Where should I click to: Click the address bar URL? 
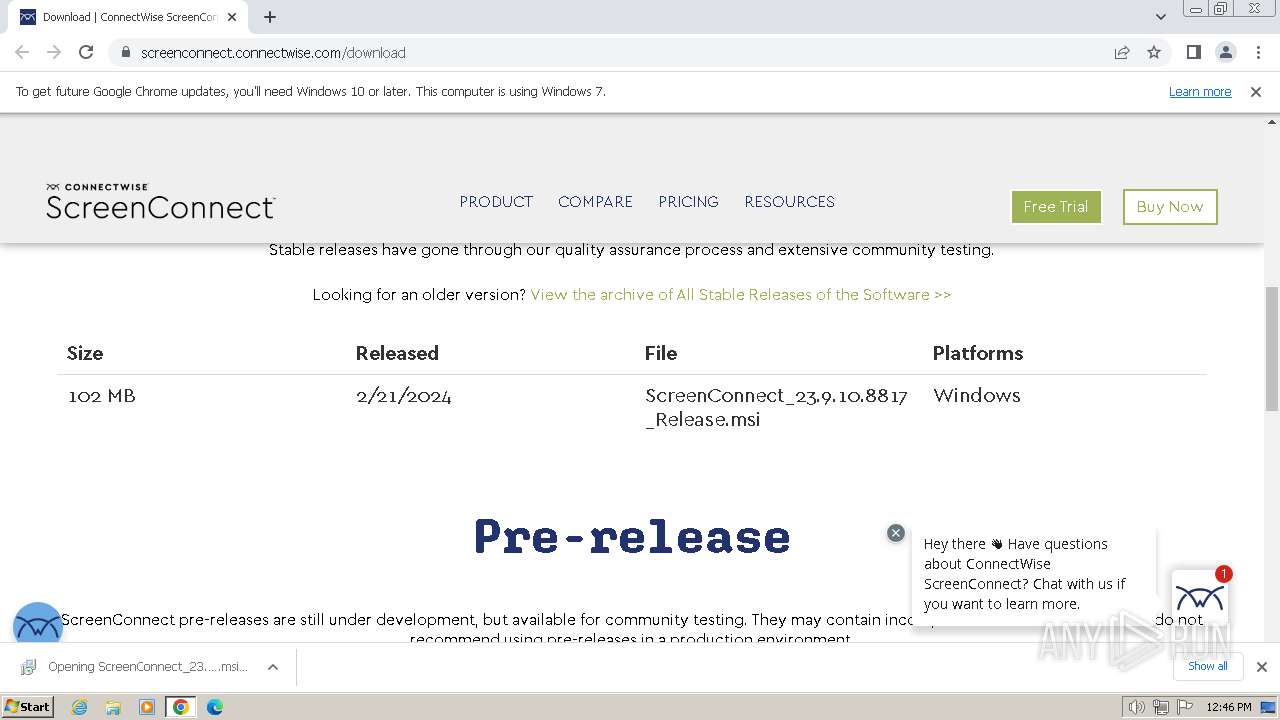[273, 52]
